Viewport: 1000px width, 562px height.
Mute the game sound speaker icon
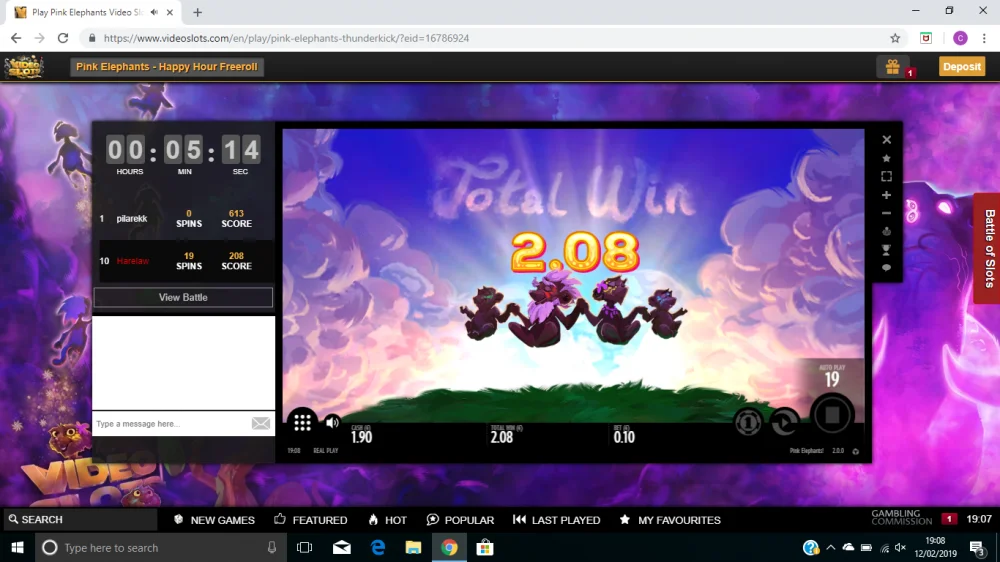[x=332, y=422]
